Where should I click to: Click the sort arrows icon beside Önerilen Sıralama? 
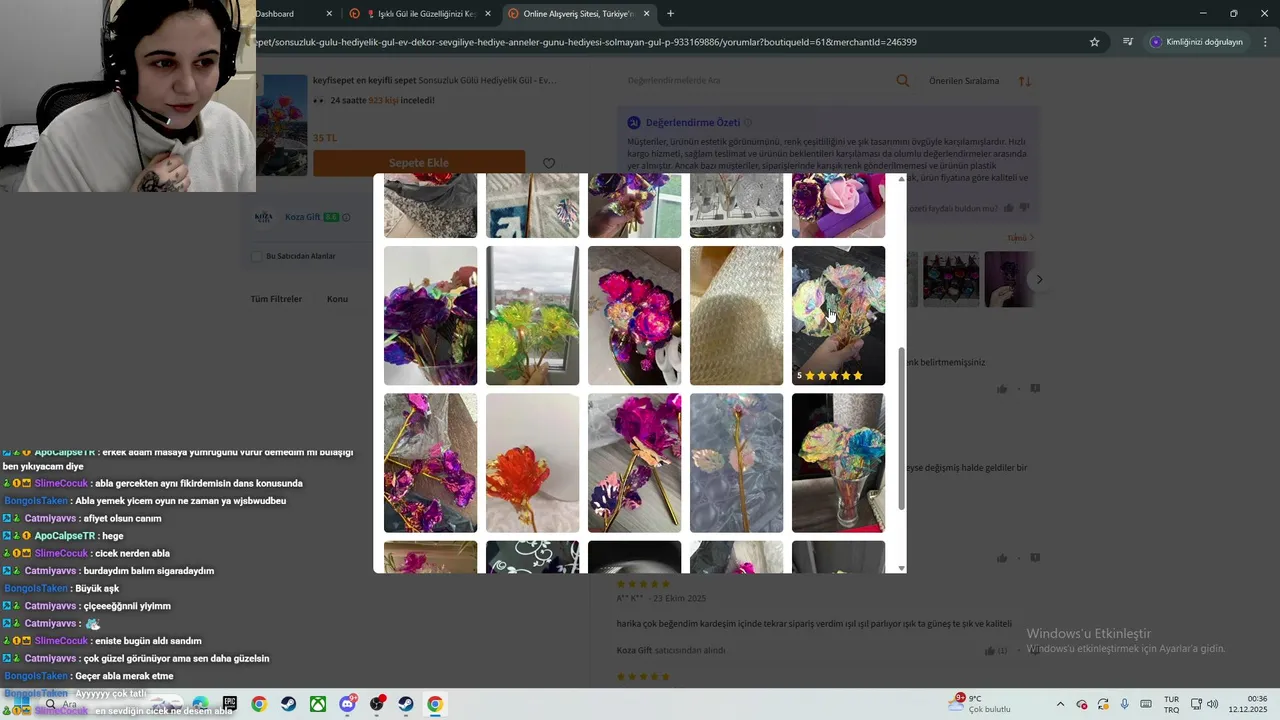tap(1025, 81)
